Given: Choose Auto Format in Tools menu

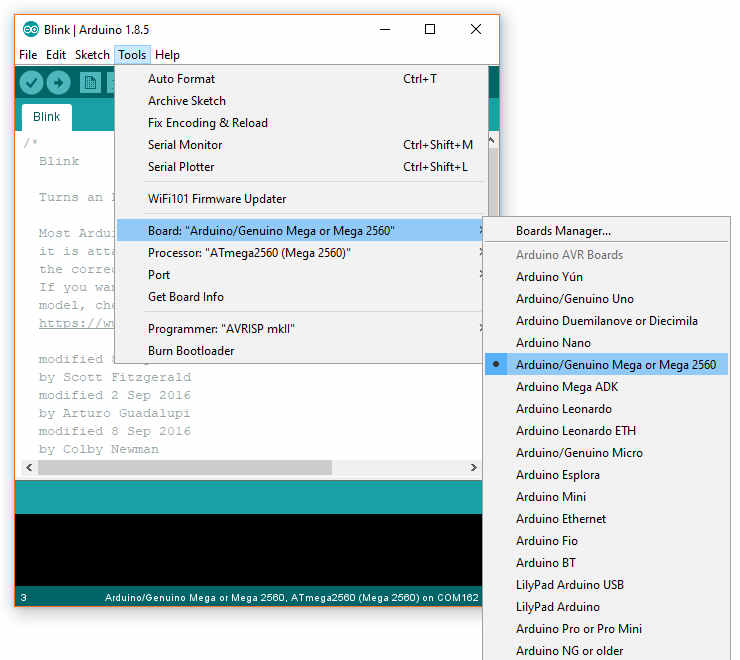Looking at the screenshot, I should point(181,79).
